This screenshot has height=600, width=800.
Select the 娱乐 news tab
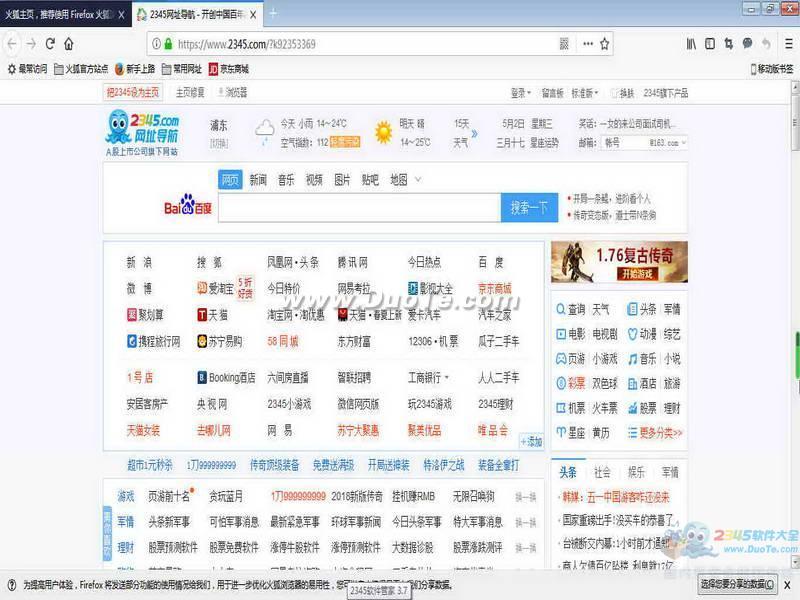(636, 472)
